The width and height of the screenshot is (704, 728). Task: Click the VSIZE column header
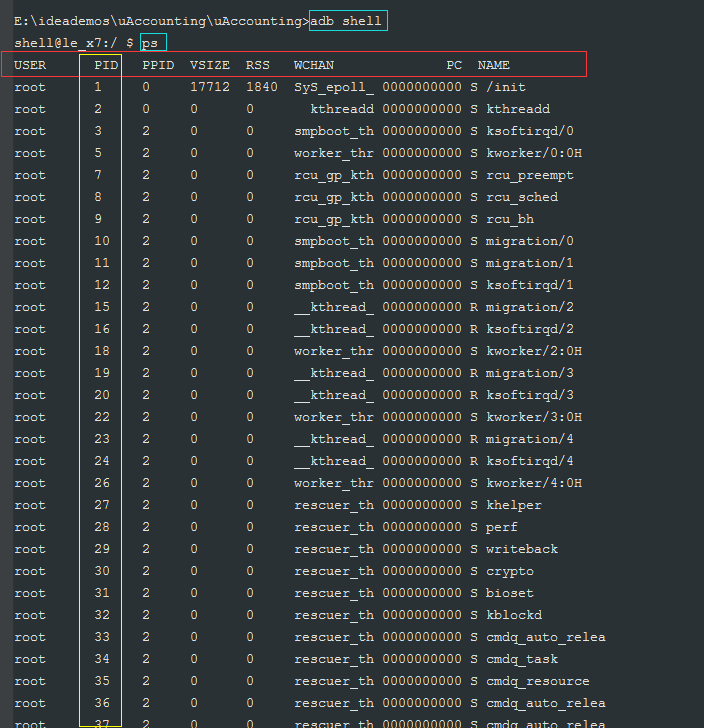210,65
